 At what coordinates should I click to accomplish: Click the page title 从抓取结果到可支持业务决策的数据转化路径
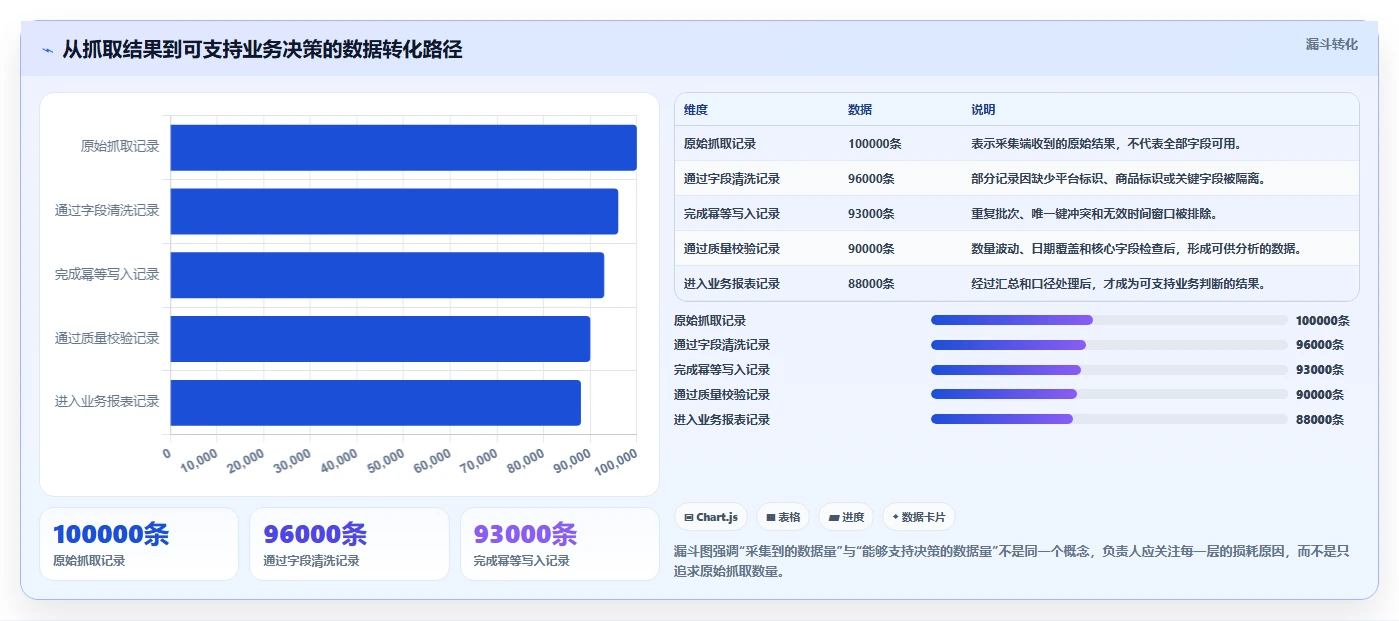click(x=262, y=50)
